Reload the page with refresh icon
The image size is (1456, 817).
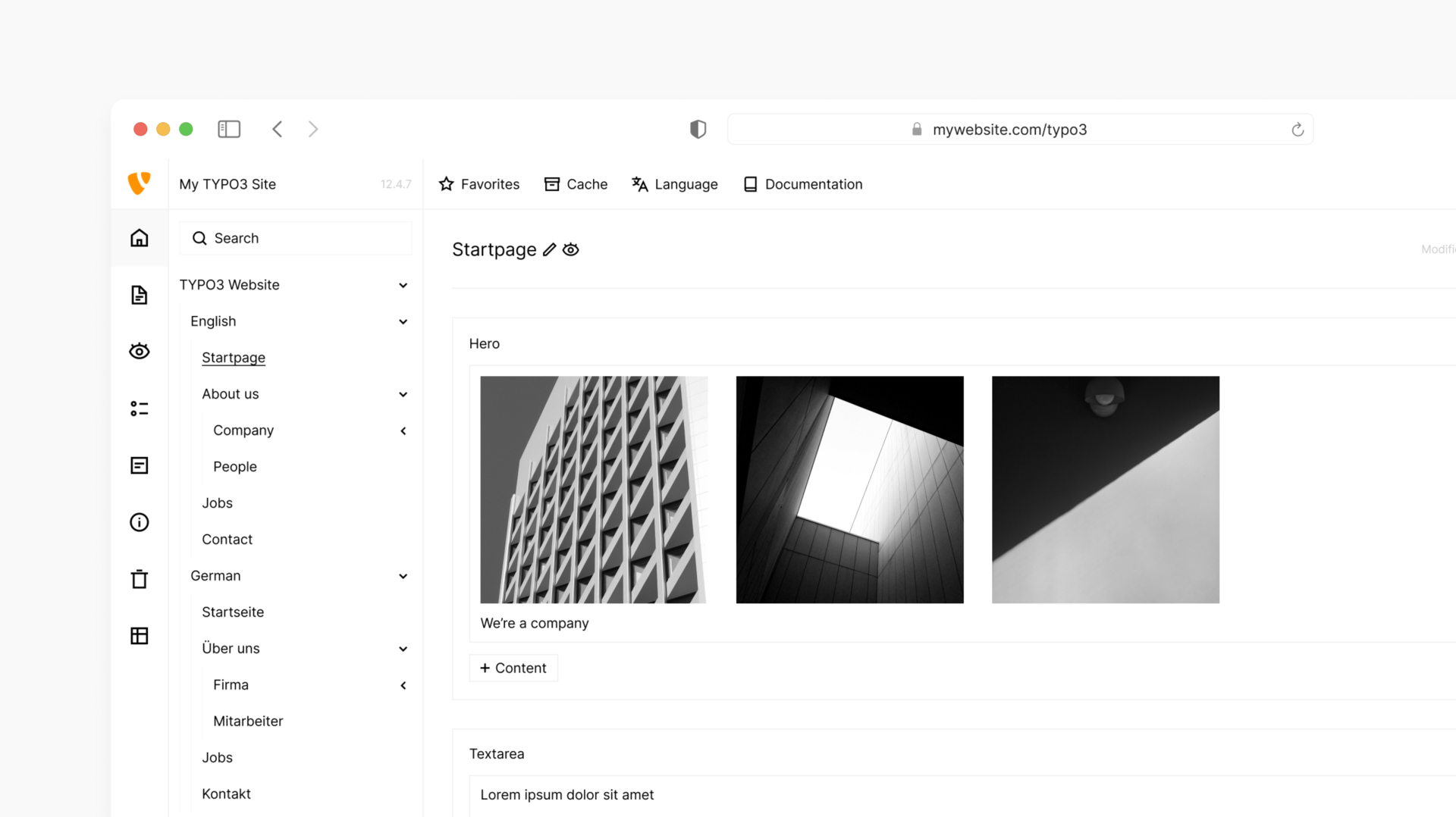[x=1298, y=130]
